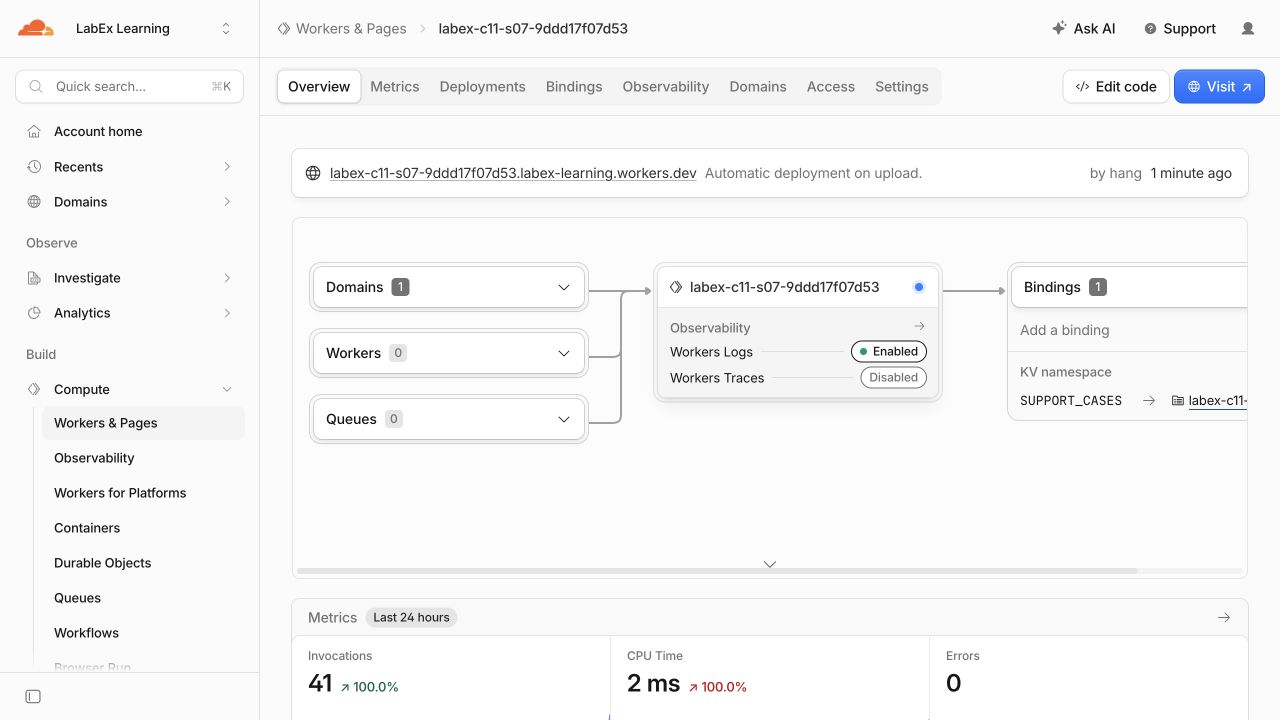The image size is (1280, 720).
Task: Expand the Queues dropdown in diagram
Action: point(449,419)
